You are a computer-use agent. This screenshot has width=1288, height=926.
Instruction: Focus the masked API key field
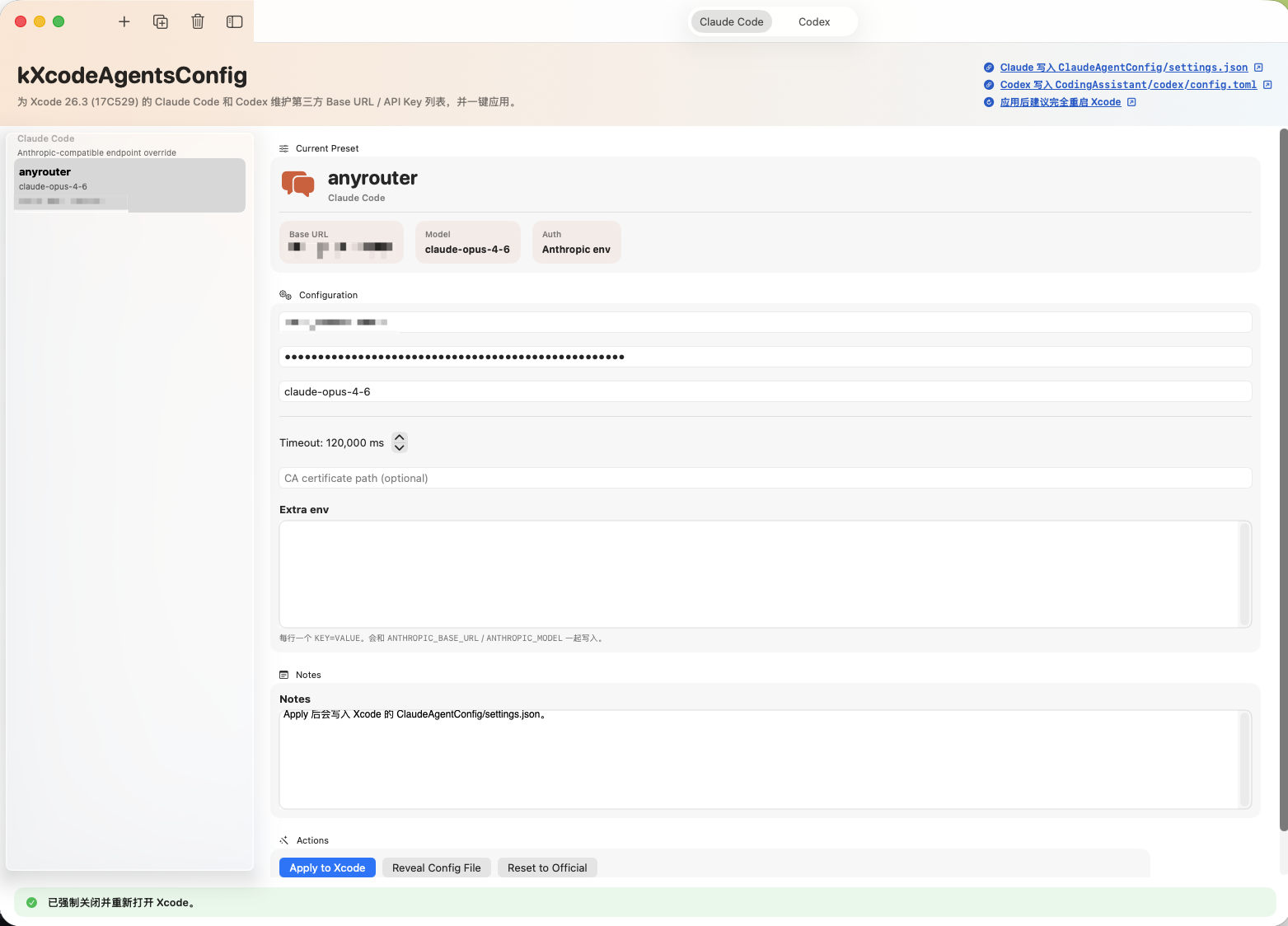766,357
